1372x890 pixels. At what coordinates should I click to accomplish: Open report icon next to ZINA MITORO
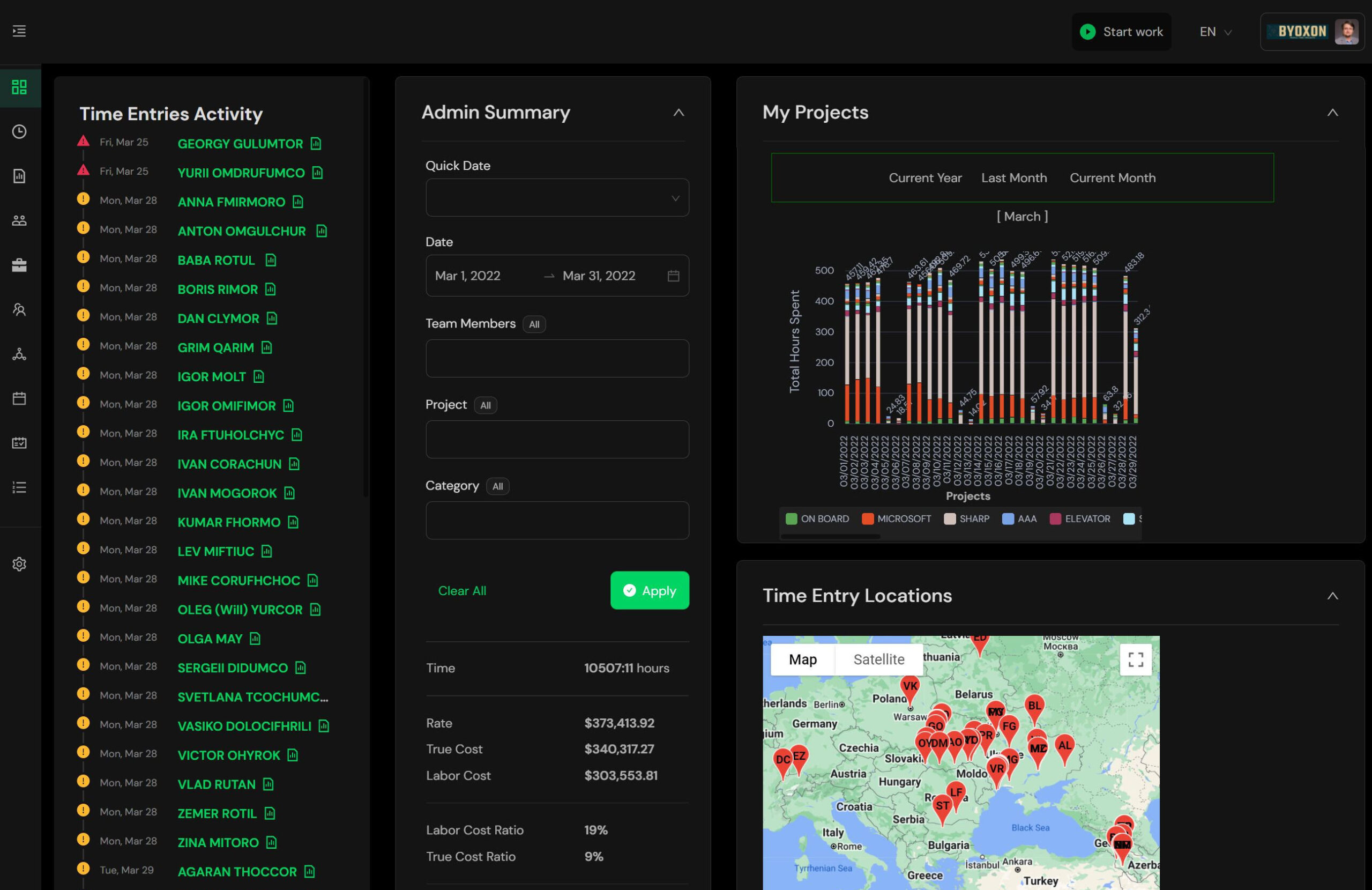[x=272, y=842]
